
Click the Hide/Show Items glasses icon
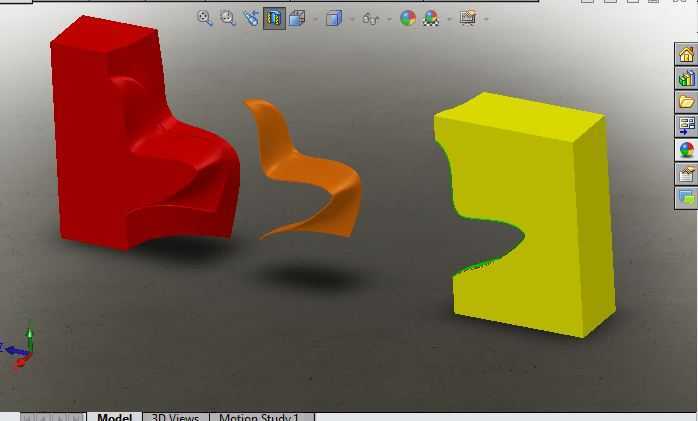click(370, 19)
